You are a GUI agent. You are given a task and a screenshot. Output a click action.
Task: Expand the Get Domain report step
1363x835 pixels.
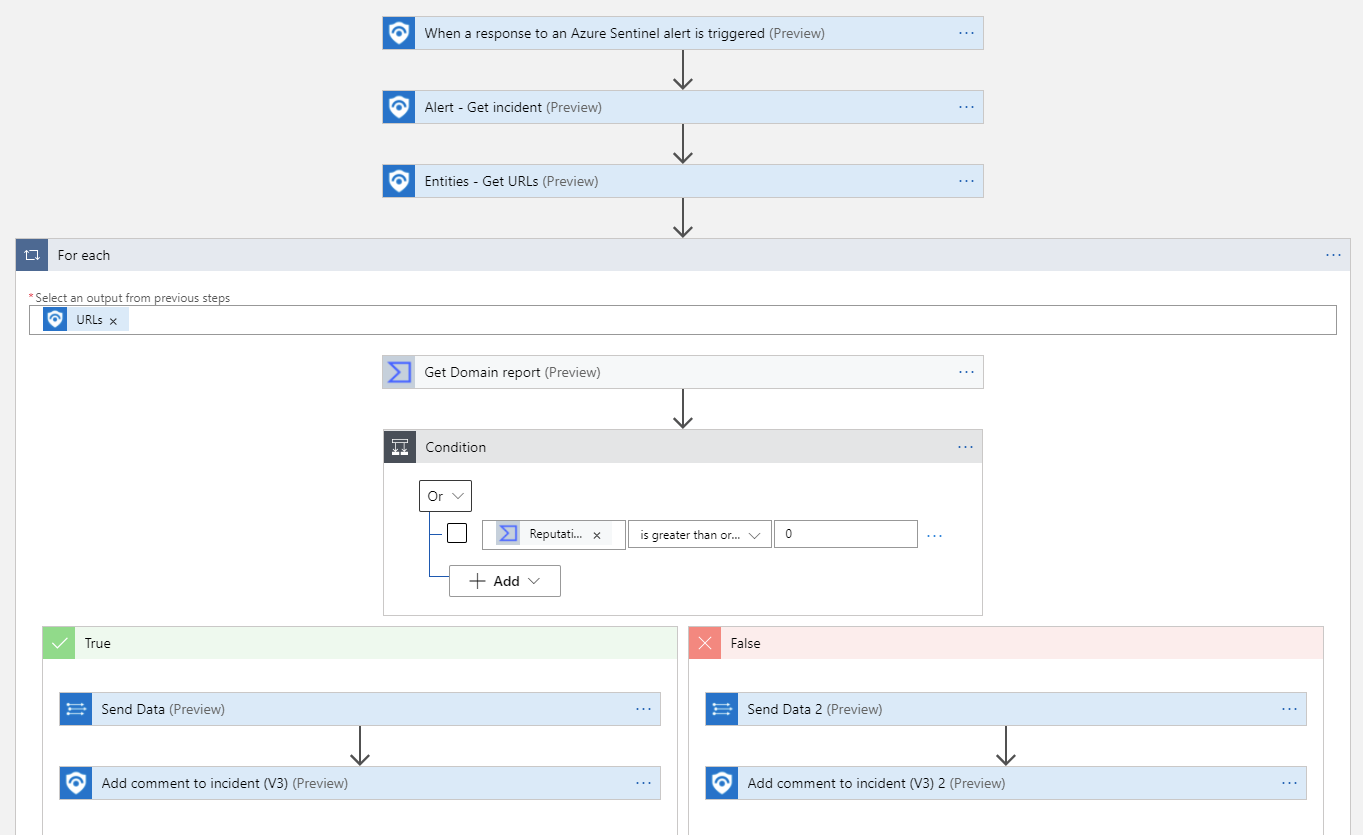(683, 372)
